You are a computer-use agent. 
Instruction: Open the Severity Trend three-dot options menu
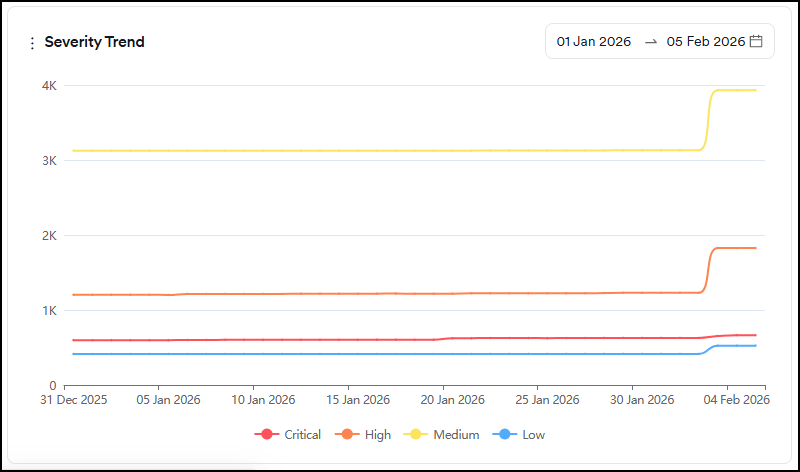pos(32,43)
